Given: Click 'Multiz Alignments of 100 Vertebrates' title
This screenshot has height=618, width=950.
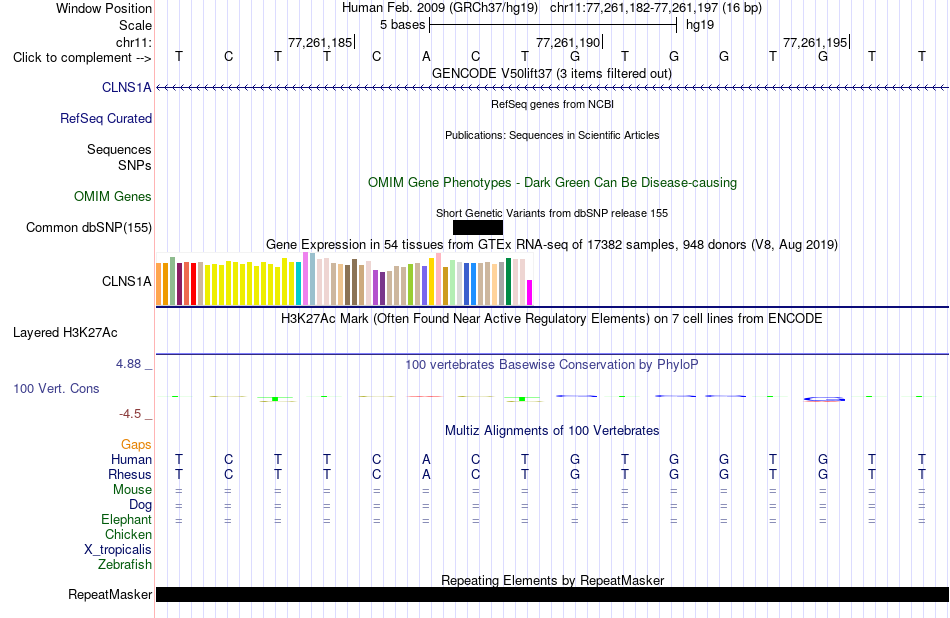Looking at the screenshot, I should (x=552, y=431).
